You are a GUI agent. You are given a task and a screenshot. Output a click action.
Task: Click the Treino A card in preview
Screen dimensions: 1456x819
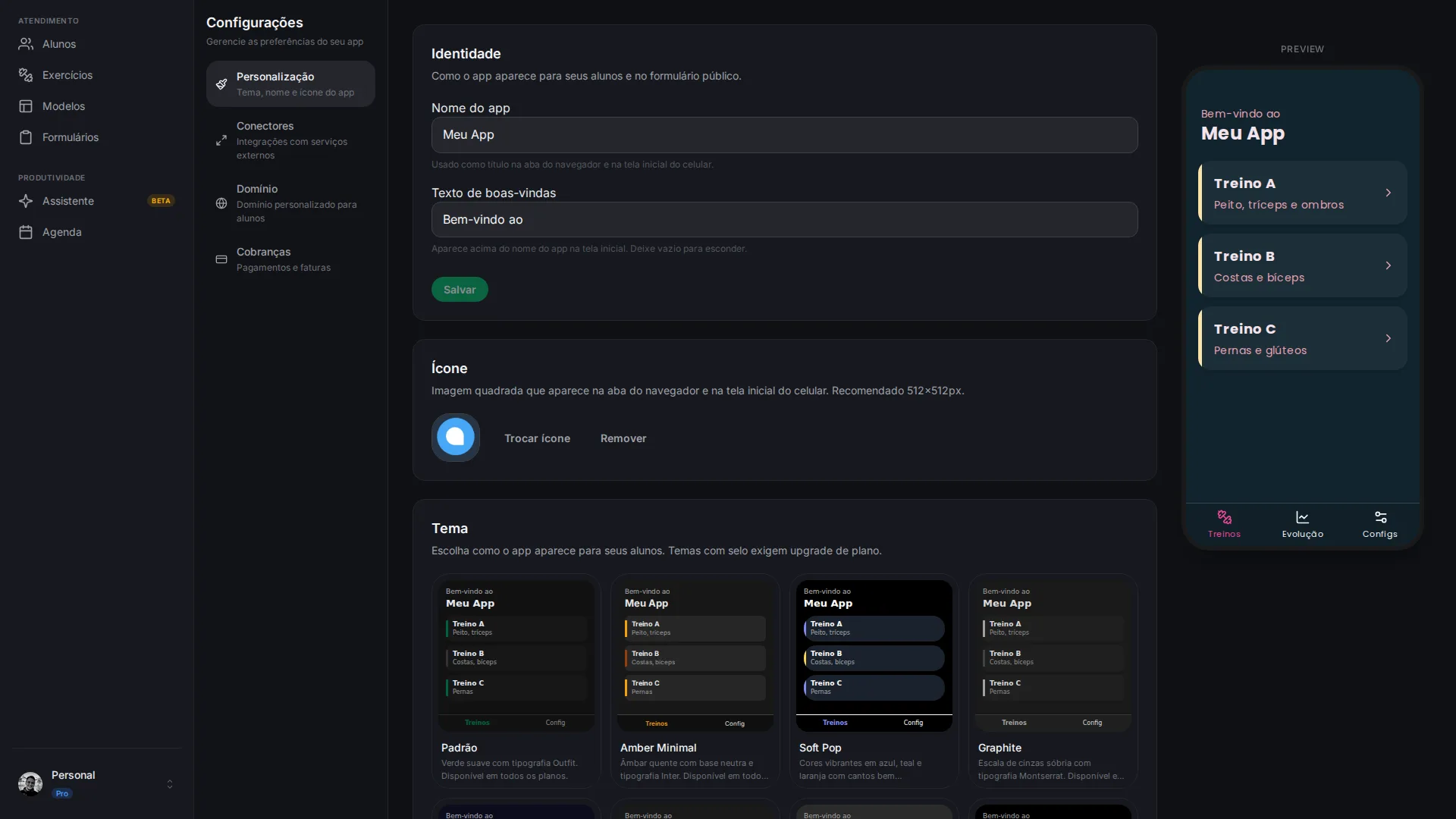tap(1303, 193)
